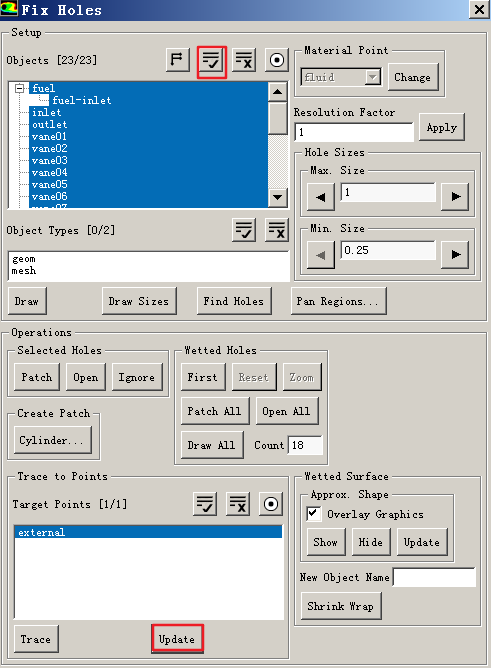This screenshot has height=668, width=491.
Task: Select all Object Types icon
Action: 244,230
